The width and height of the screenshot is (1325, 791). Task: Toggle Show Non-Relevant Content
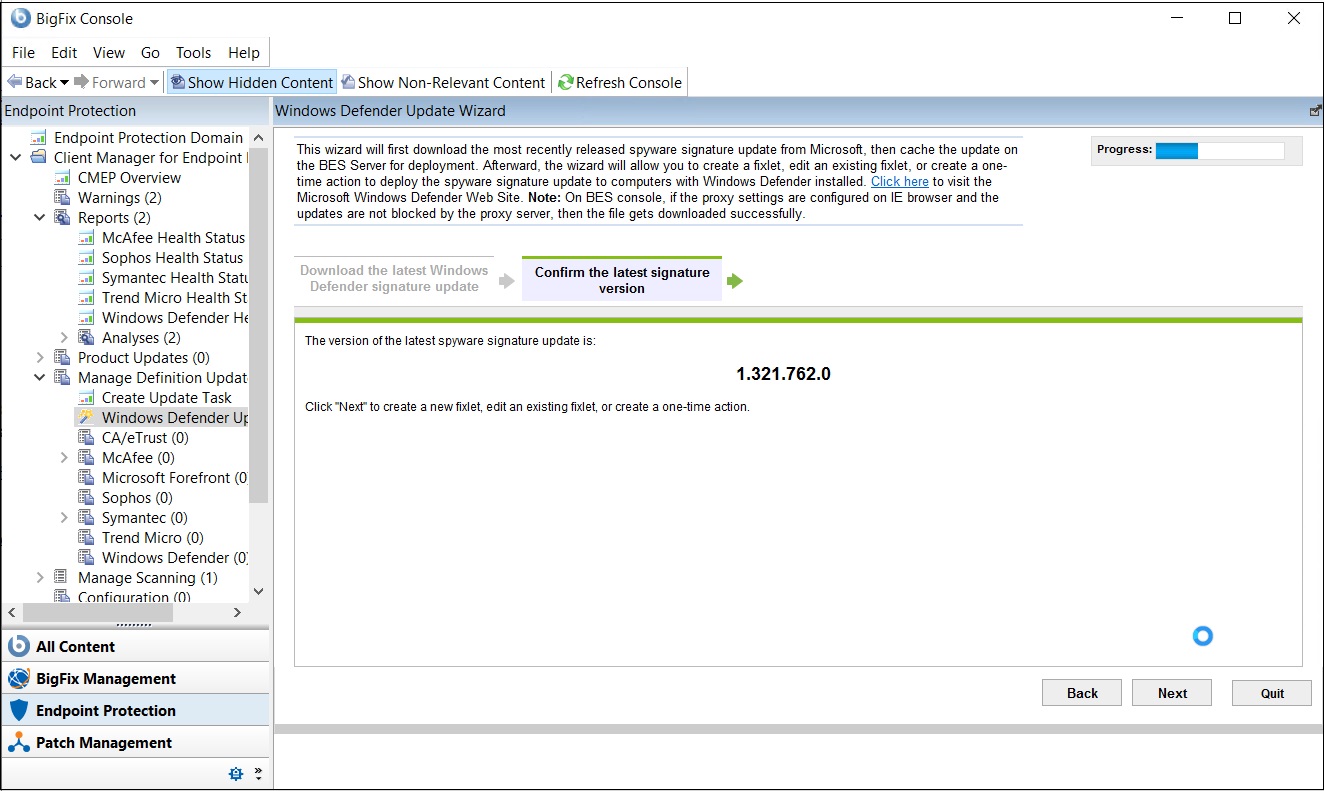[443, 82]
